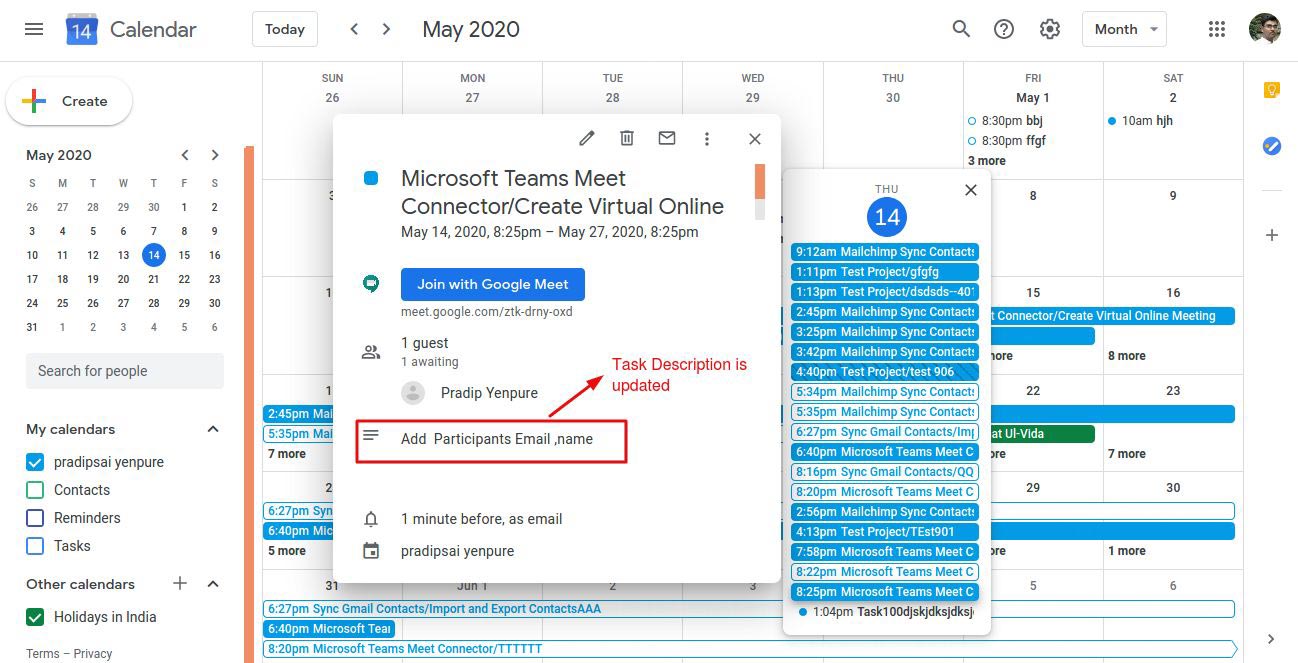
Task: Click Join with Google Meet
Action: pos(493,284)
